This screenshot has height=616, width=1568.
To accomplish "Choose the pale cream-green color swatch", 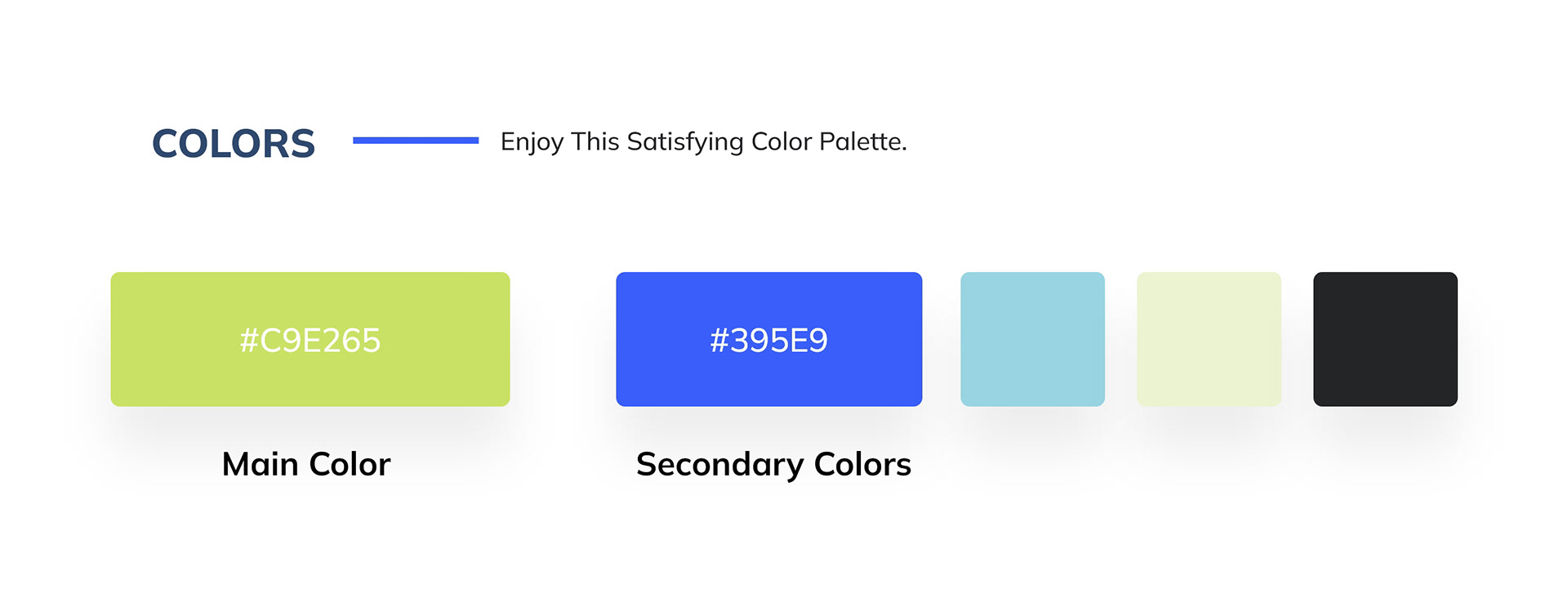I will tap(1209, 339).
